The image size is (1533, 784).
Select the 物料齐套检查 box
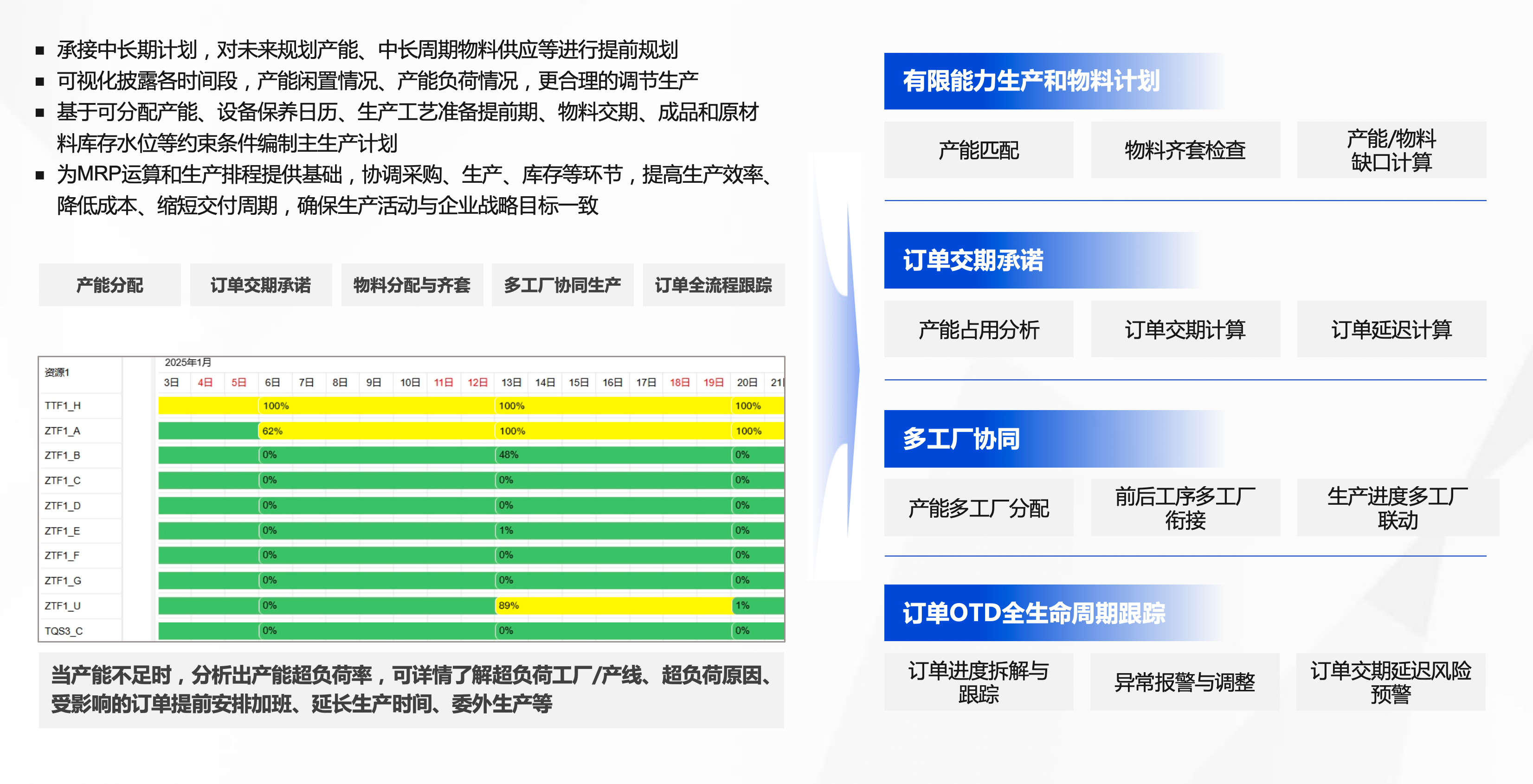[x=1185, y=150]
